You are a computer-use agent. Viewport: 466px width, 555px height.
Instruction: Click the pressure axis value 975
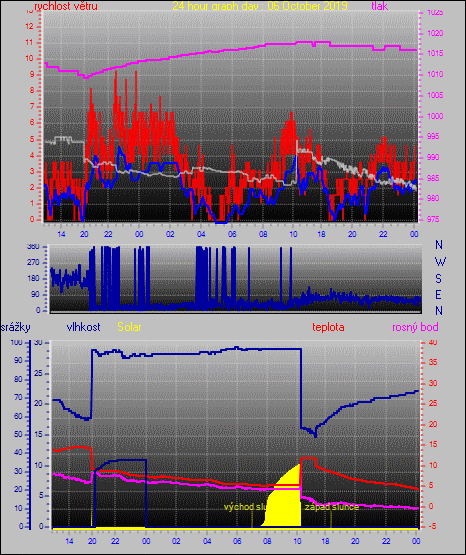point(433,219)
